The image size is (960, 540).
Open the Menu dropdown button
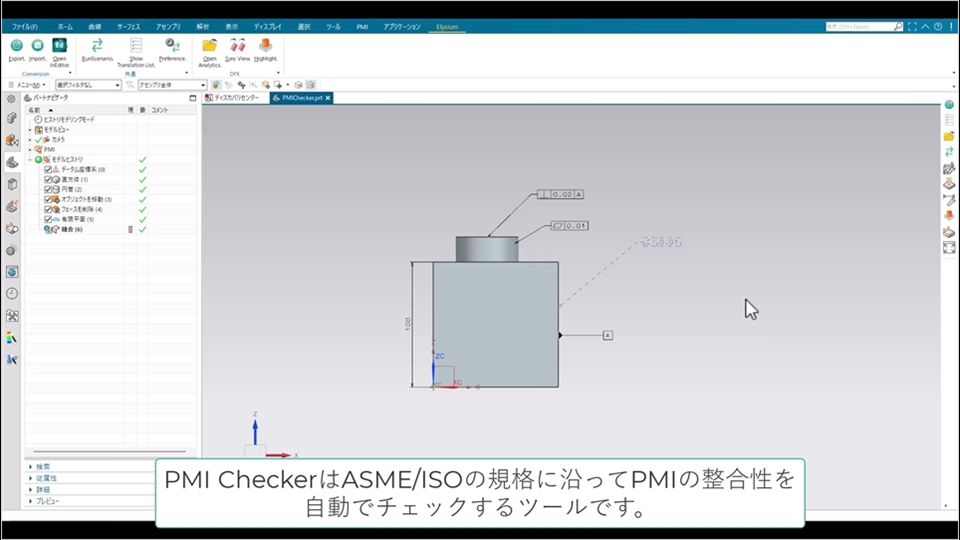point(27,85)
